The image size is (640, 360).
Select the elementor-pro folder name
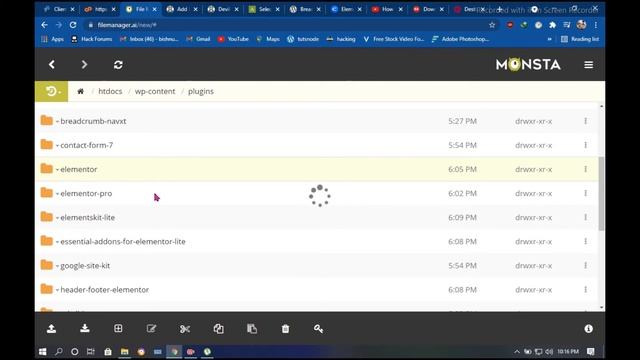tap(86, 193)
